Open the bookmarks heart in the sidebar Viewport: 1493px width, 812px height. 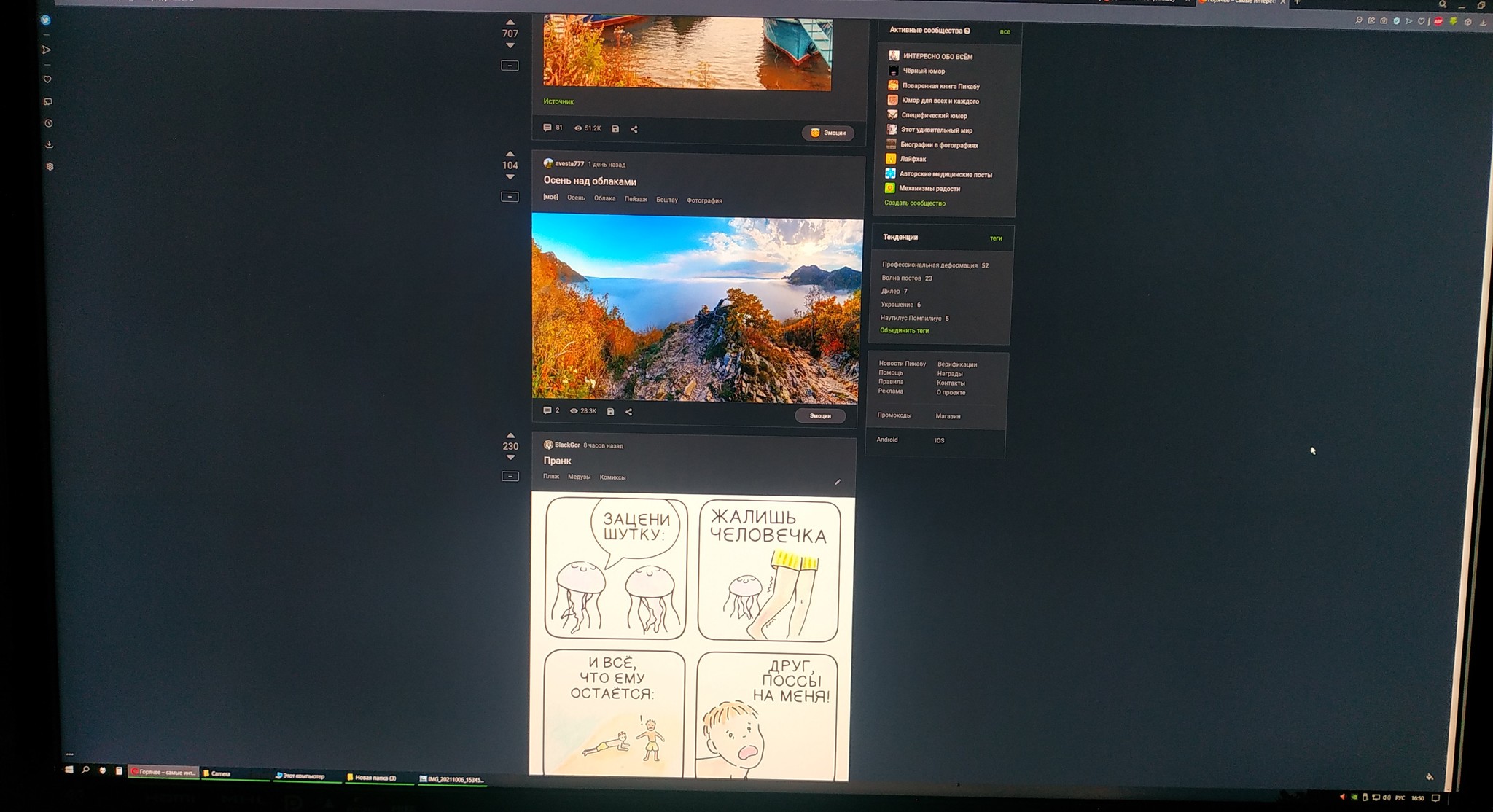click(47, 79)
